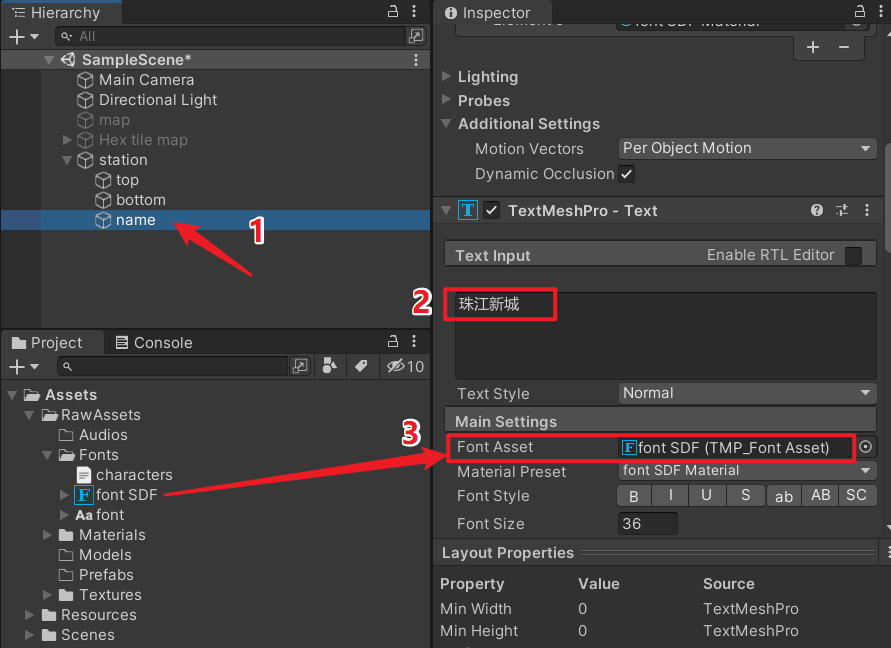Open TextMeshPro component help reference
The width and height of the screenshot is (891, 648).
click(x=817, y=210)
